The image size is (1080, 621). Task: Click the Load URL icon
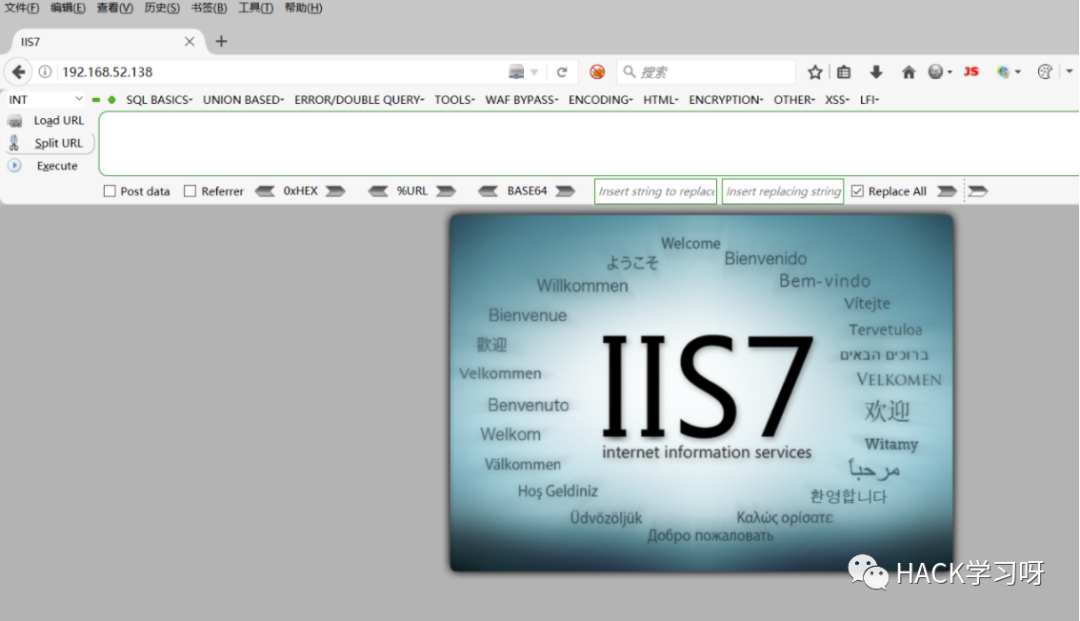[14, 121]
